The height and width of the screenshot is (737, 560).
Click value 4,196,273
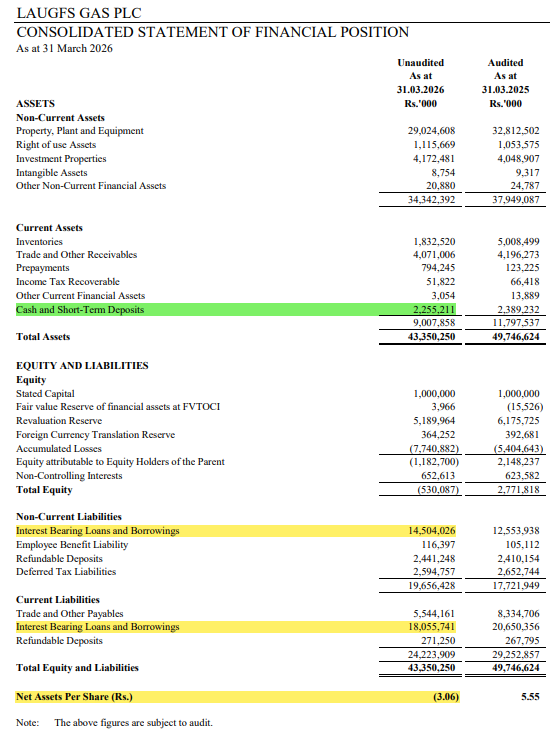(519, 255)
